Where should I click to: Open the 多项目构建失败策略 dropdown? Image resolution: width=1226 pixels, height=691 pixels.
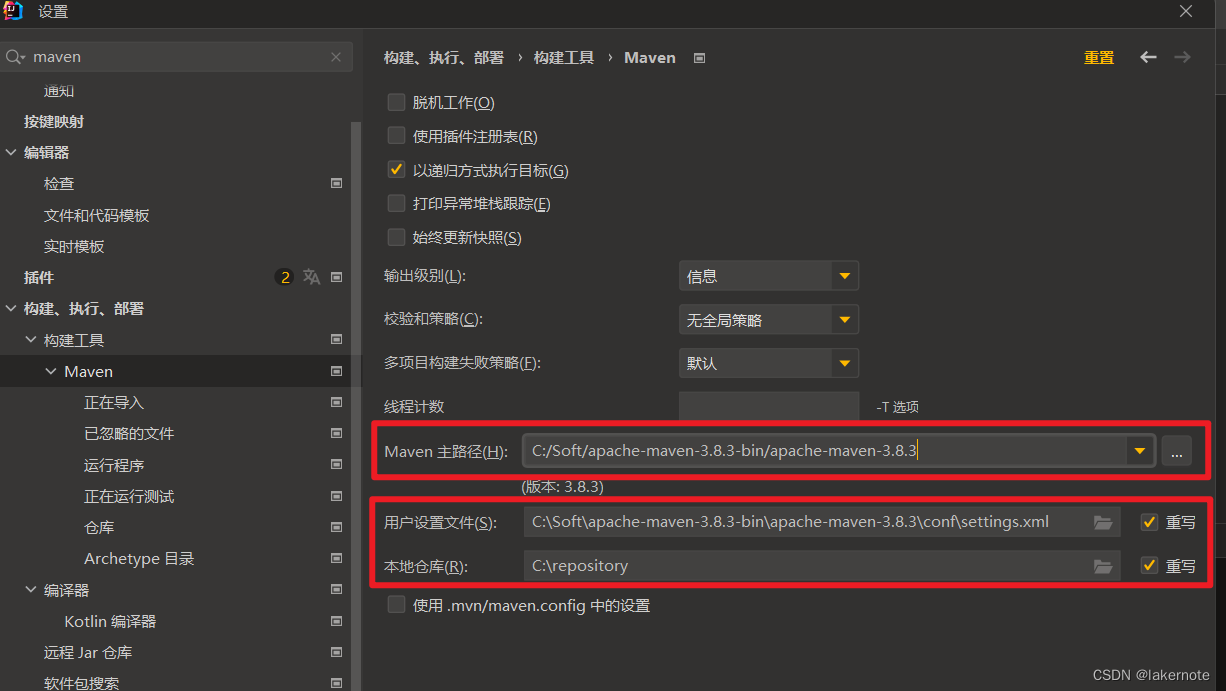tap(768, 363)
